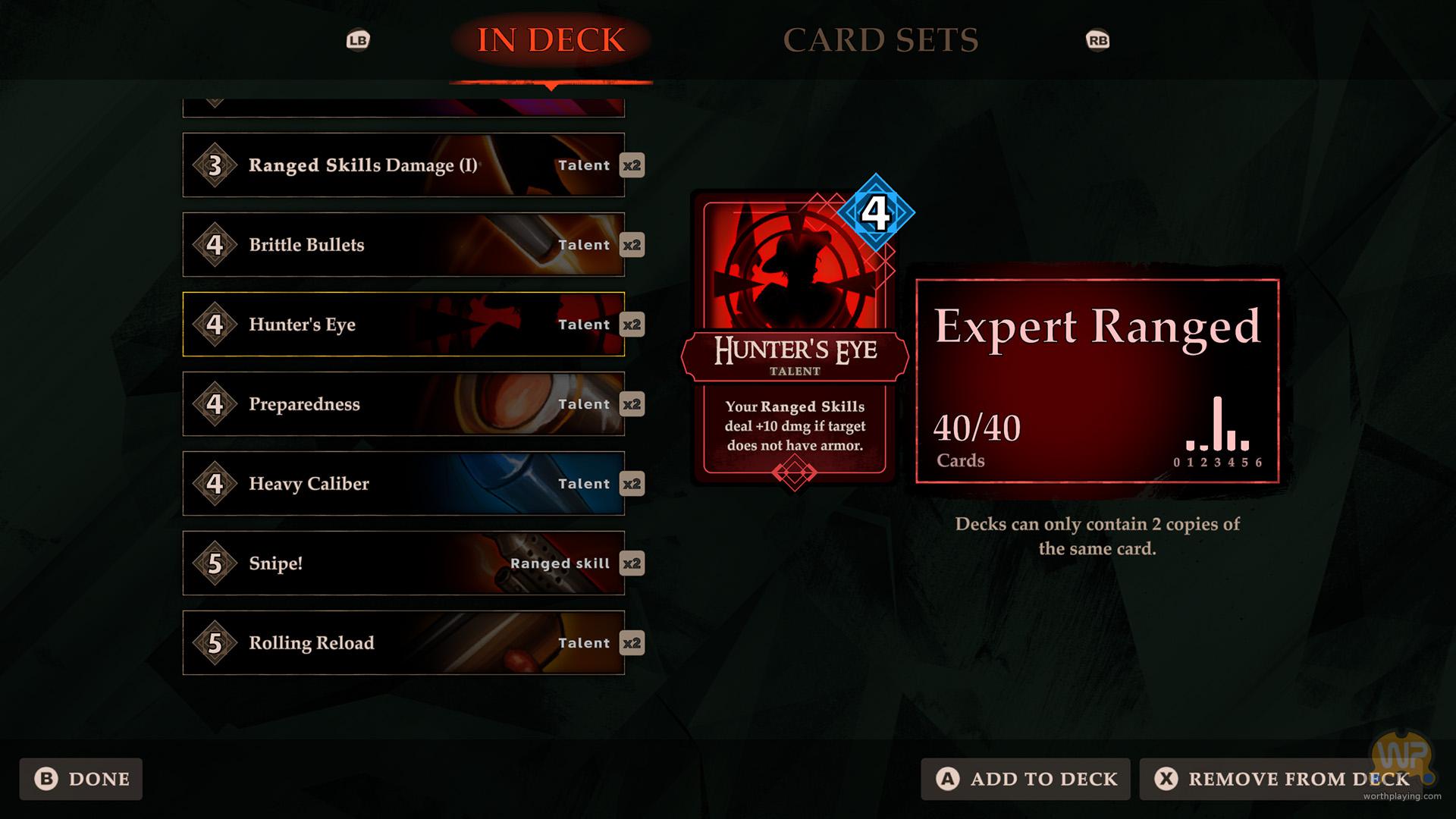
Task: Click Add To Deck button
Action: pyautogui.click(x=1025, y=779)
